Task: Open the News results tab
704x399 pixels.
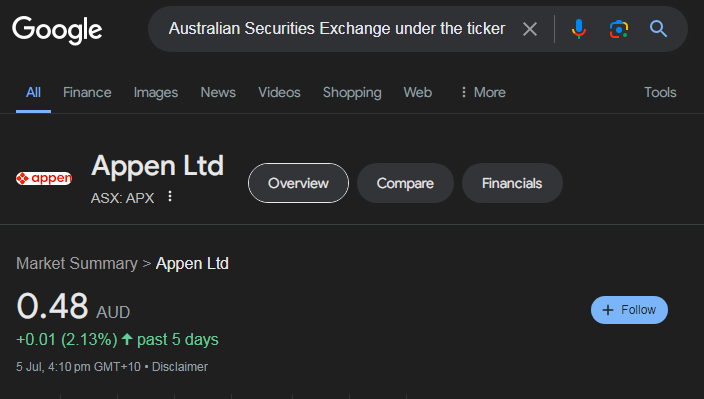Action: pyautogui.click(x=218, y=92)
